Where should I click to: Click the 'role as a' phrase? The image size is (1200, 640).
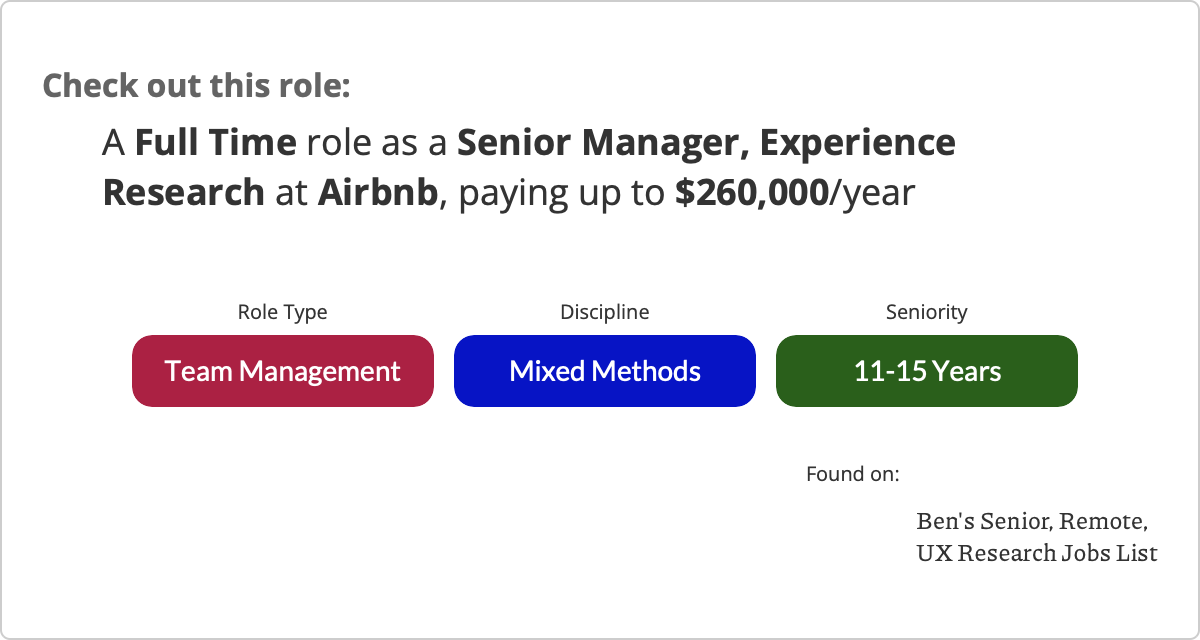click(x=377, y=144)
